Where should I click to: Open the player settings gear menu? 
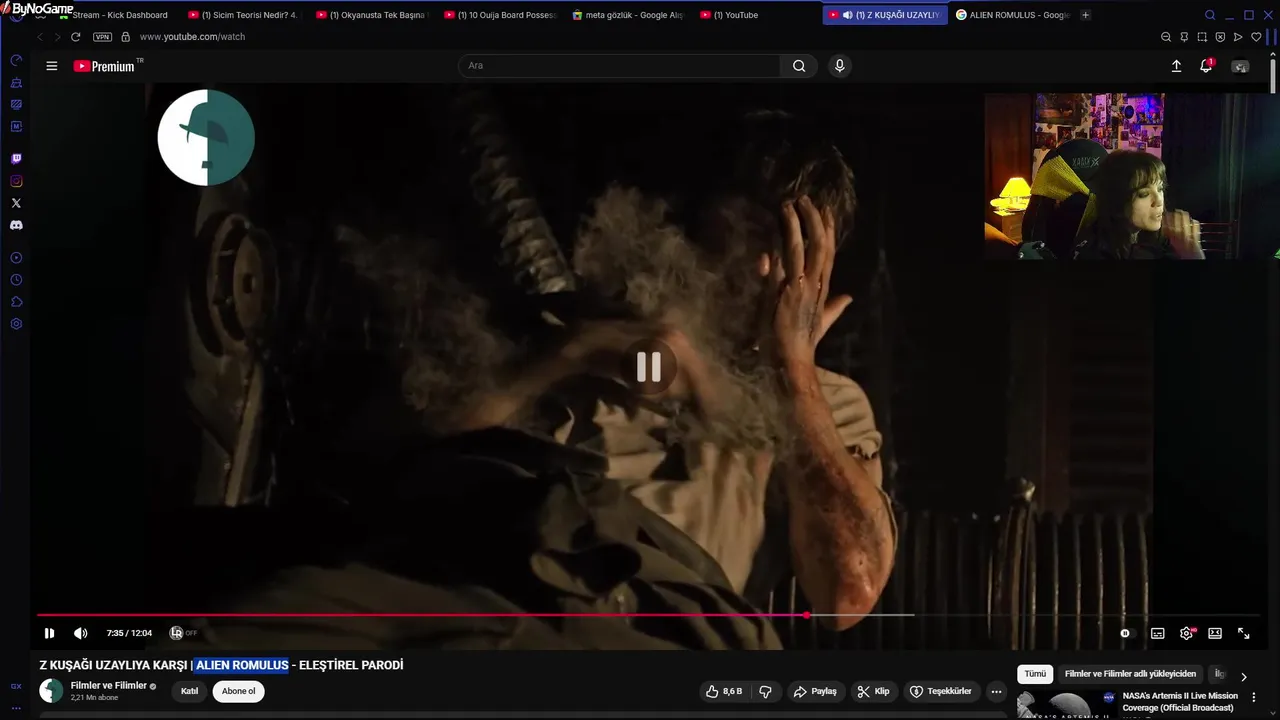click(x=1187, y=633)
